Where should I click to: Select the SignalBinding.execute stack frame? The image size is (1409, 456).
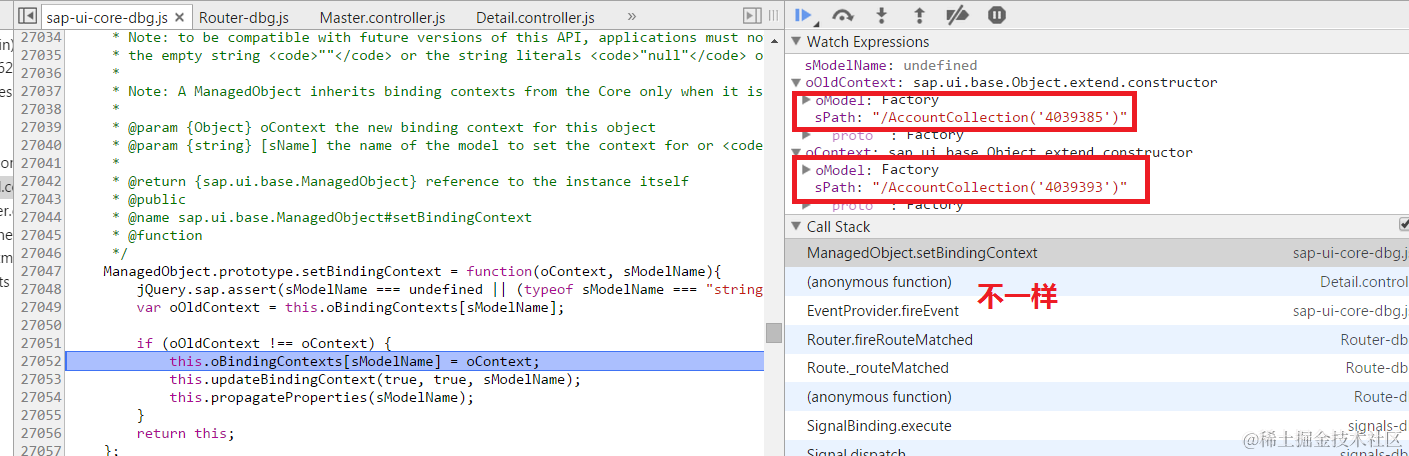point(1096,426)
